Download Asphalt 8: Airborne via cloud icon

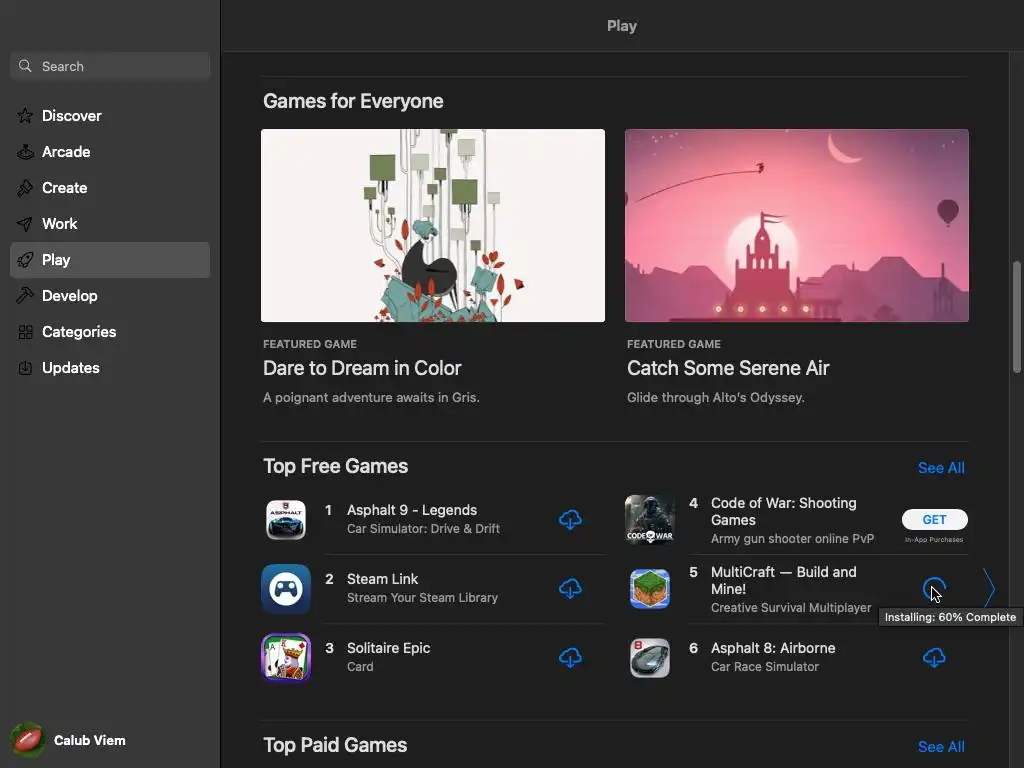pyautogui.click(x=934, y=658)
